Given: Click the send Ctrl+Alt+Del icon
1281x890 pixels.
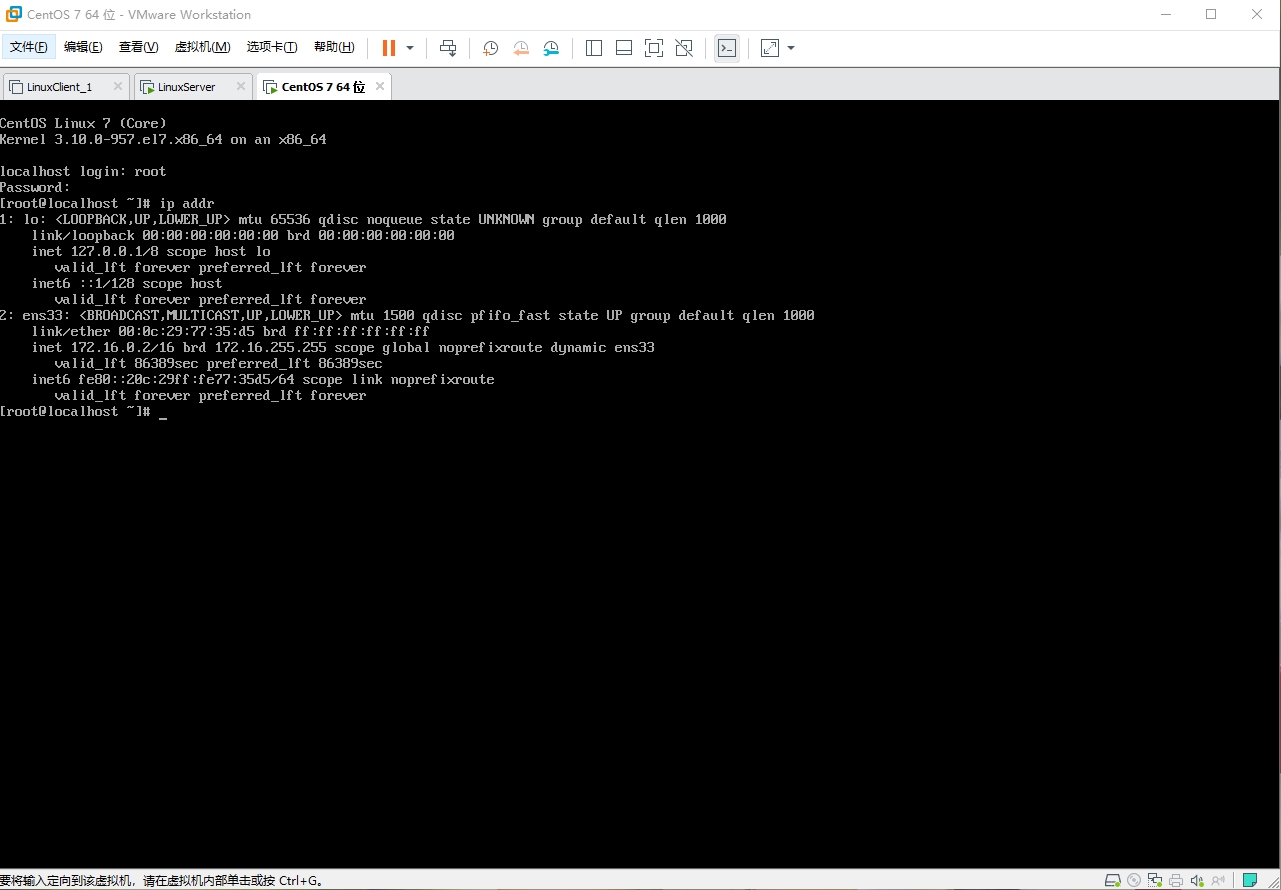Looking at the screenshot, I should point(448,48).
